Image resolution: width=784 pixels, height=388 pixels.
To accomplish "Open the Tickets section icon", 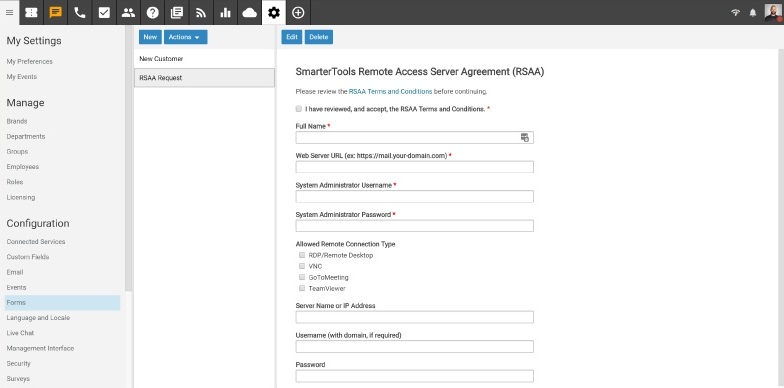I will pos(32,12).
